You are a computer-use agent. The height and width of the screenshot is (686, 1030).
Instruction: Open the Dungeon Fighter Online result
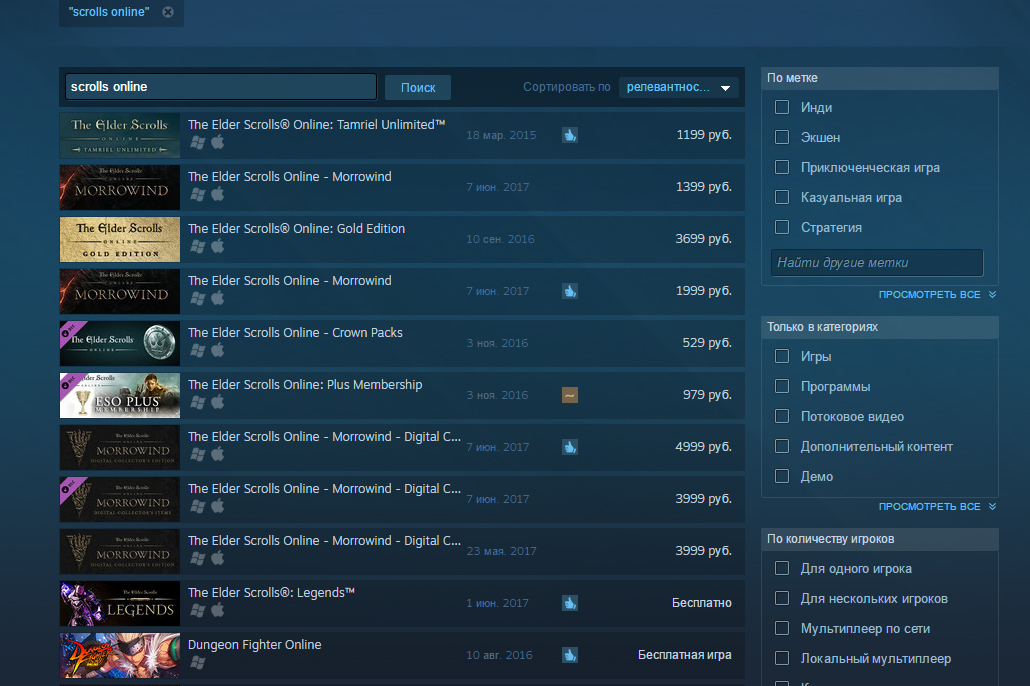(402, 655)
